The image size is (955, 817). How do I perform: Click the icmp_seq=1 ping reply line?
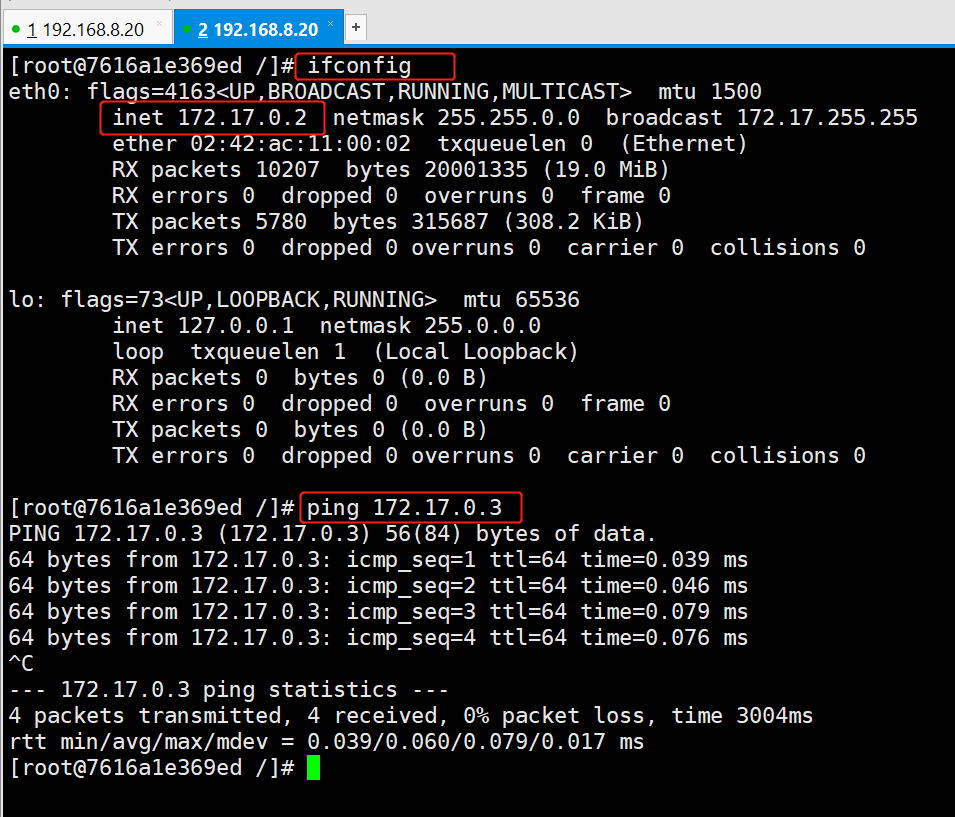coord(378,560)
